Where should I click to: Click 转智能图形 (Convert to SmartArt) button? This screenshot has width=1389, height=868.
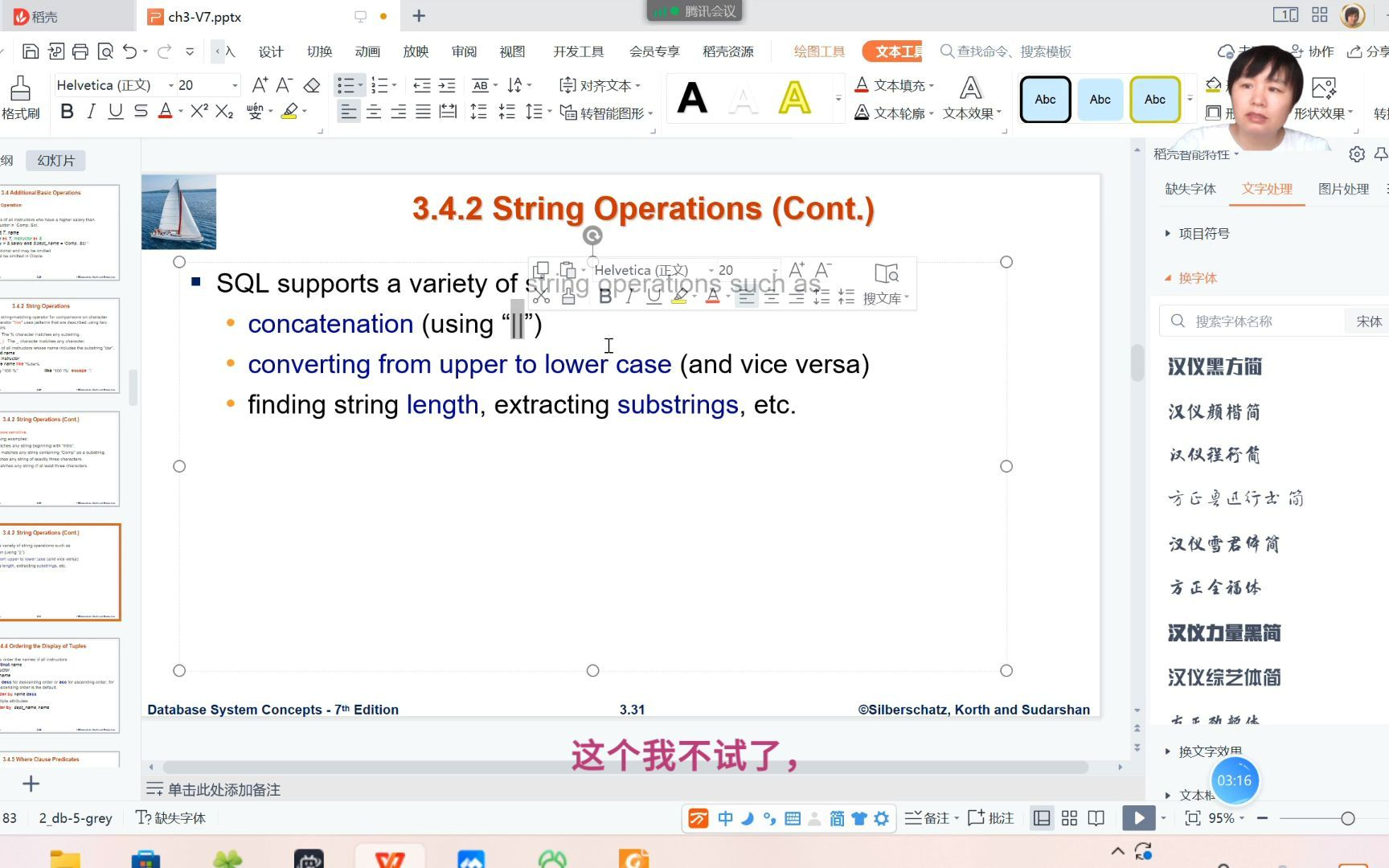(606, 113)
